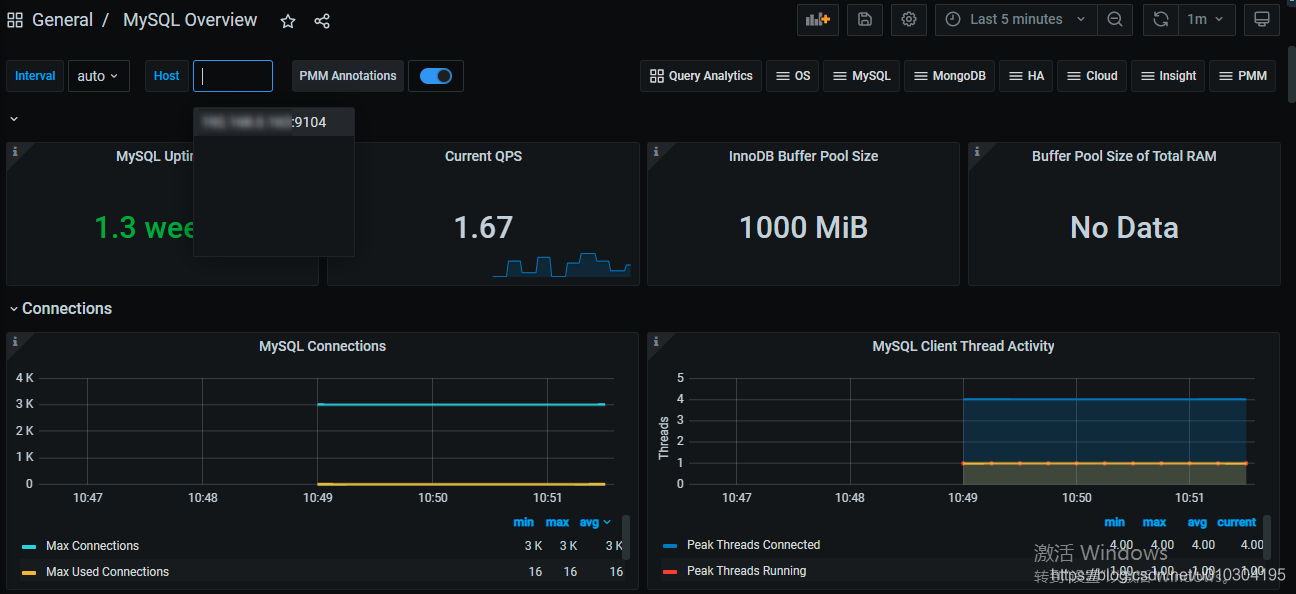The height and width of the screenshot is (594, 1296).
Task: Select the :9104 host option
Action: tap(274, 122)
